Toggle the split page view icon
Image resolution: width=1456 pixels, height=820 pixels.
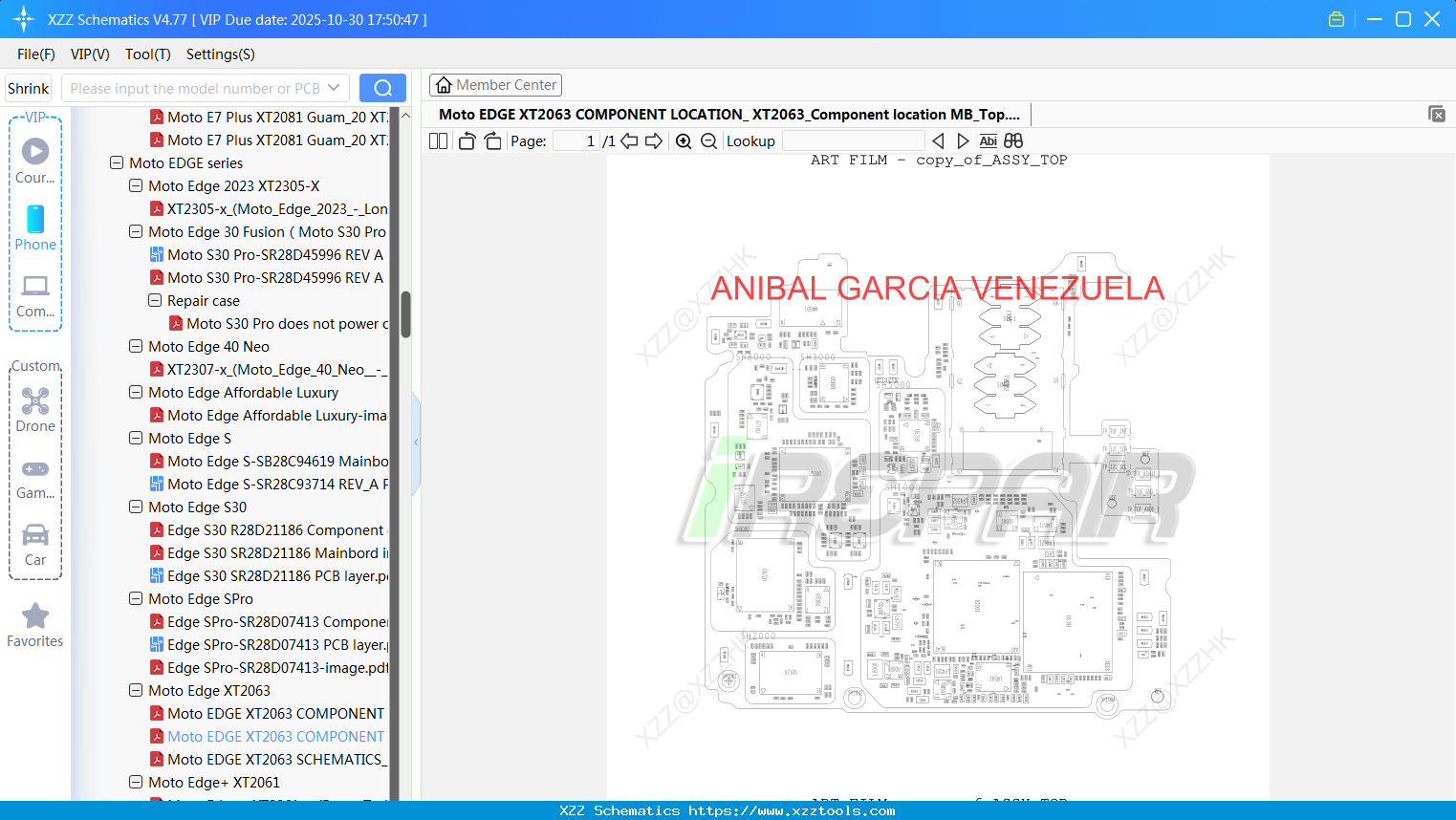click(438, 141)
